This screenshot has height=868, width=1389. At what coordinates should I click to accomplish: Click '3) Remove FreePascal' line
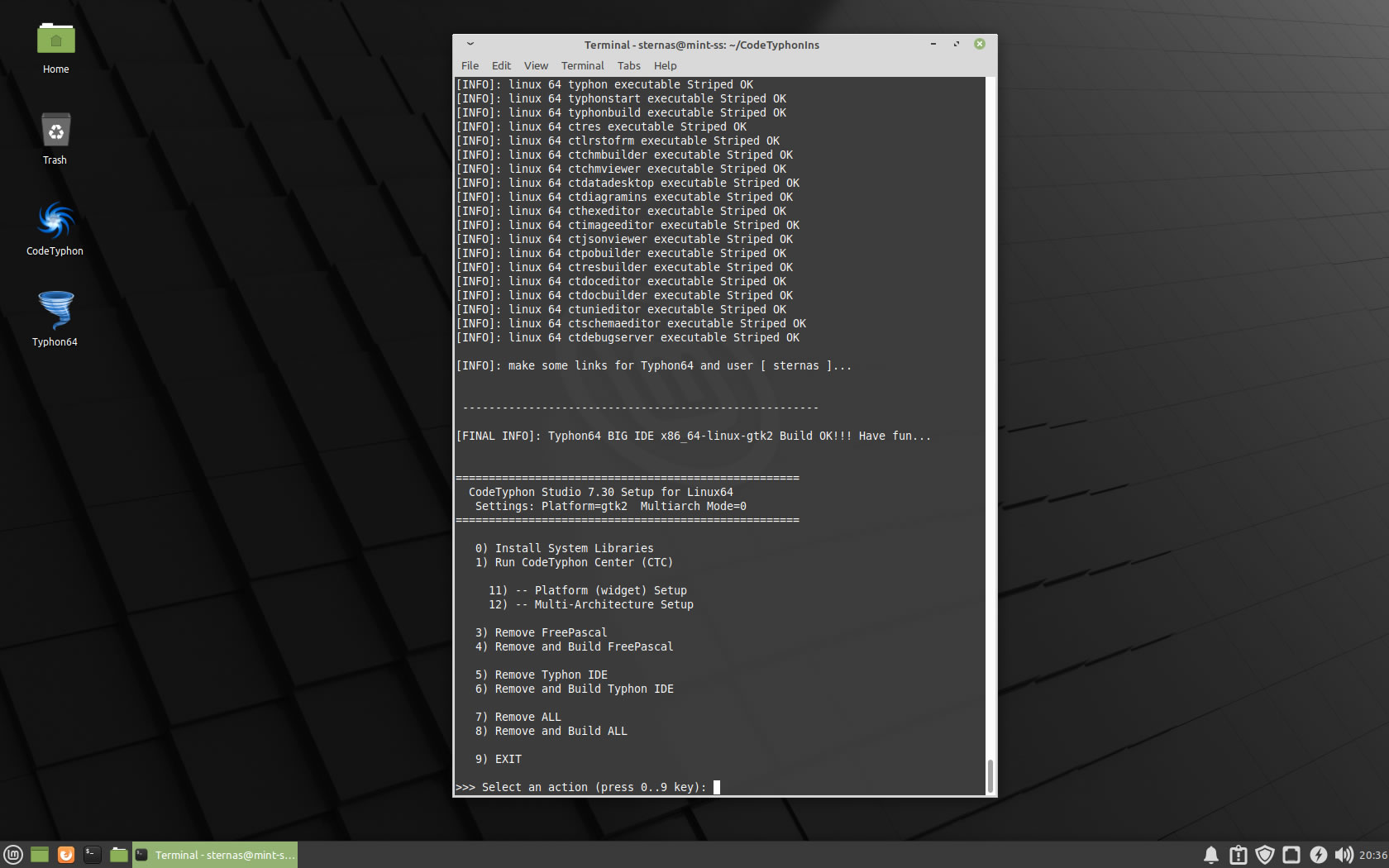click(x=541, y=632)
